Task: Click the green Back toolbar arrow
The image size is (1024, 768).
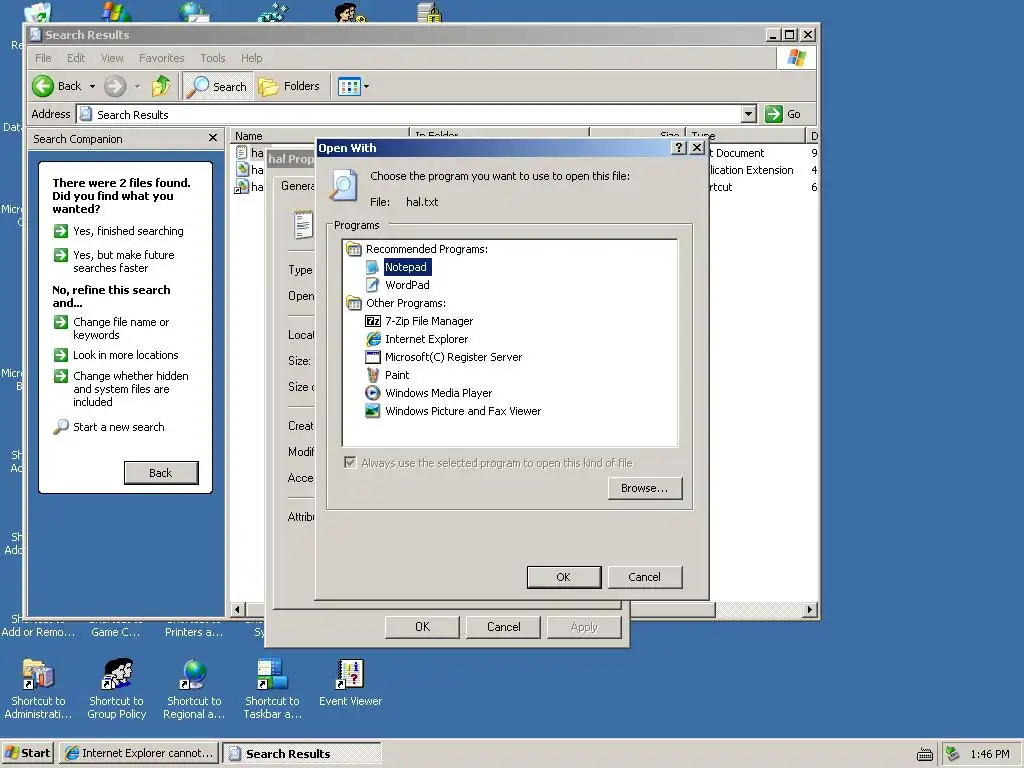Action: 43,86
